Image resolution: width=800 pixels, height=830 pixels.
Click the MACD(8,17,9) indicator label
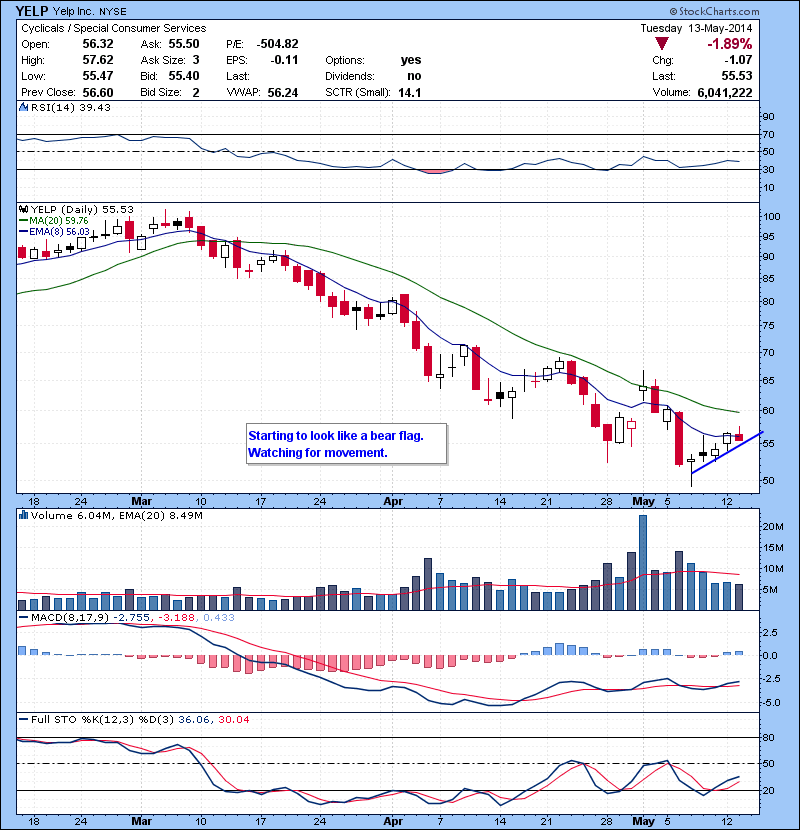tap(71, 617)
